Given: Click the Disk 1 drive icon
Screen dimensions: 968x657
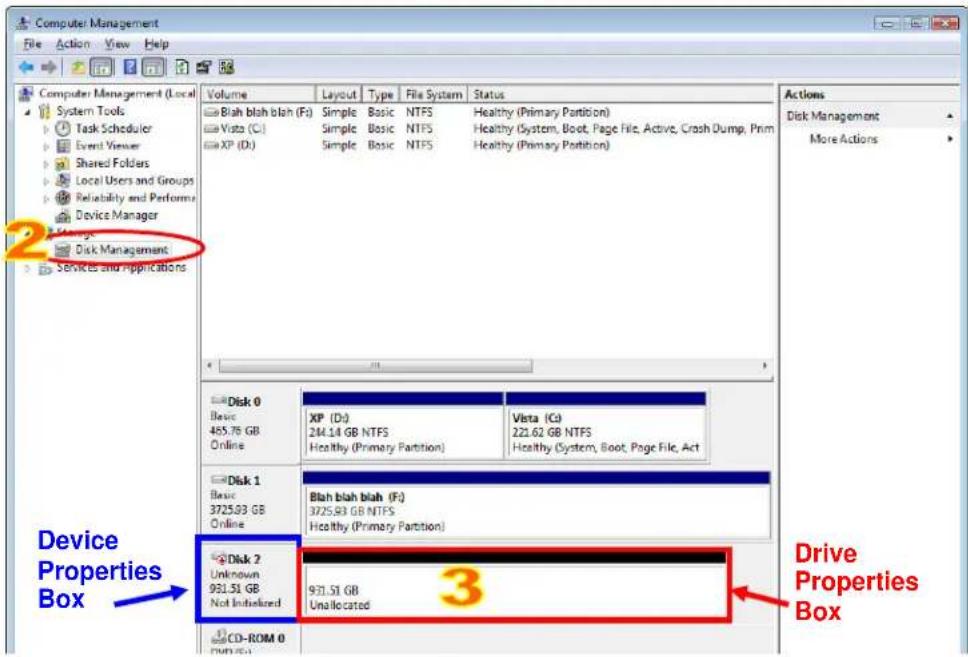Looking at the screenshot, I should point(219,480).
